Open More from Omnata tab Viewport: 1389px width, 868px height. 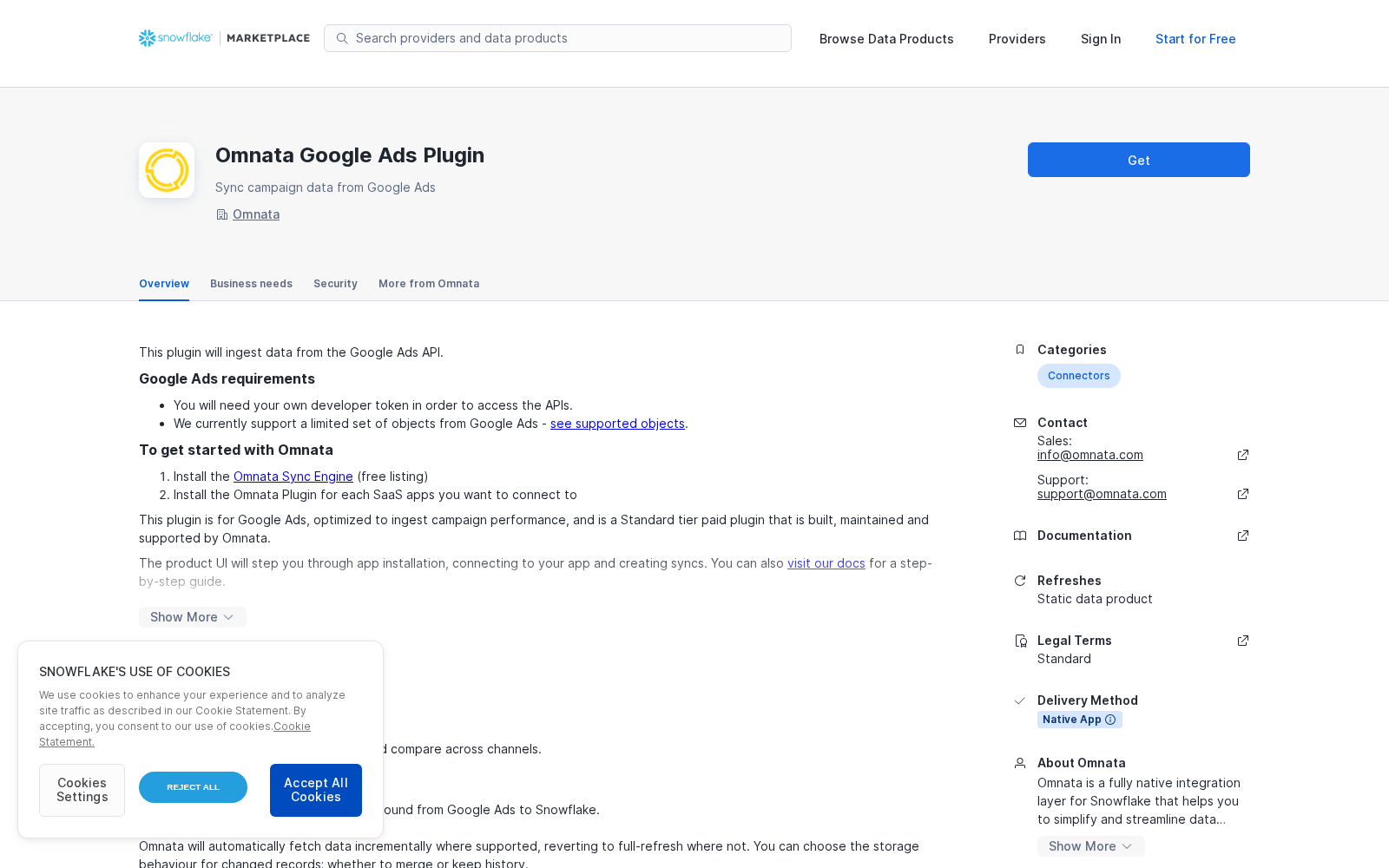click(x=429, y=284)
